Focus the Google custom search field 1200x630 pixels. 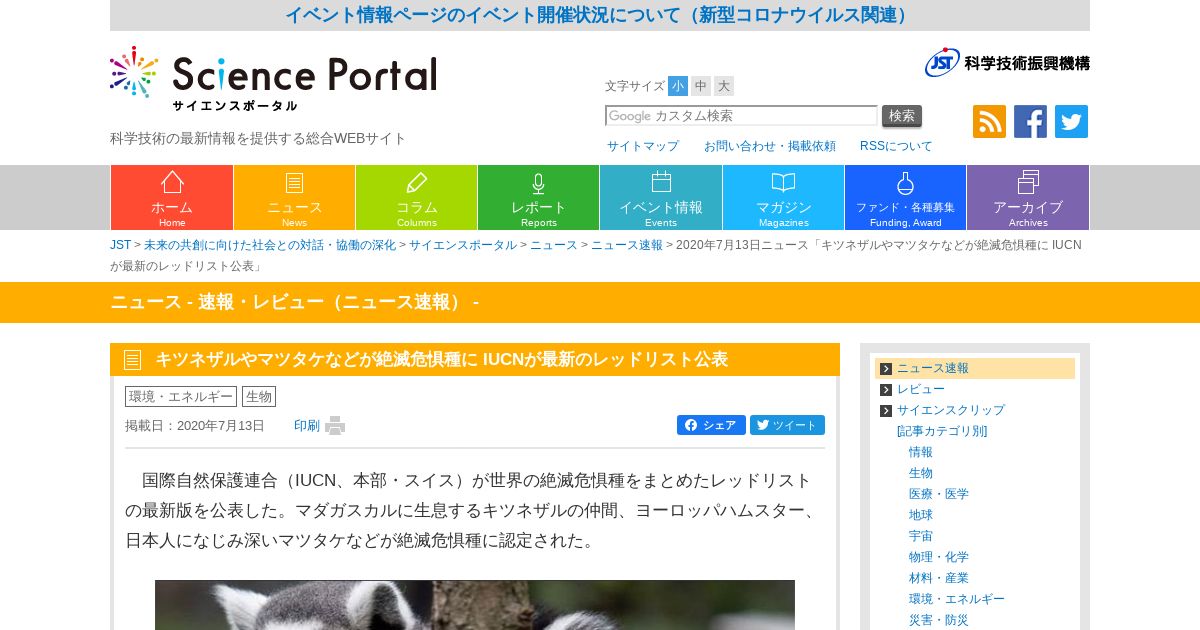click(741, 116)
